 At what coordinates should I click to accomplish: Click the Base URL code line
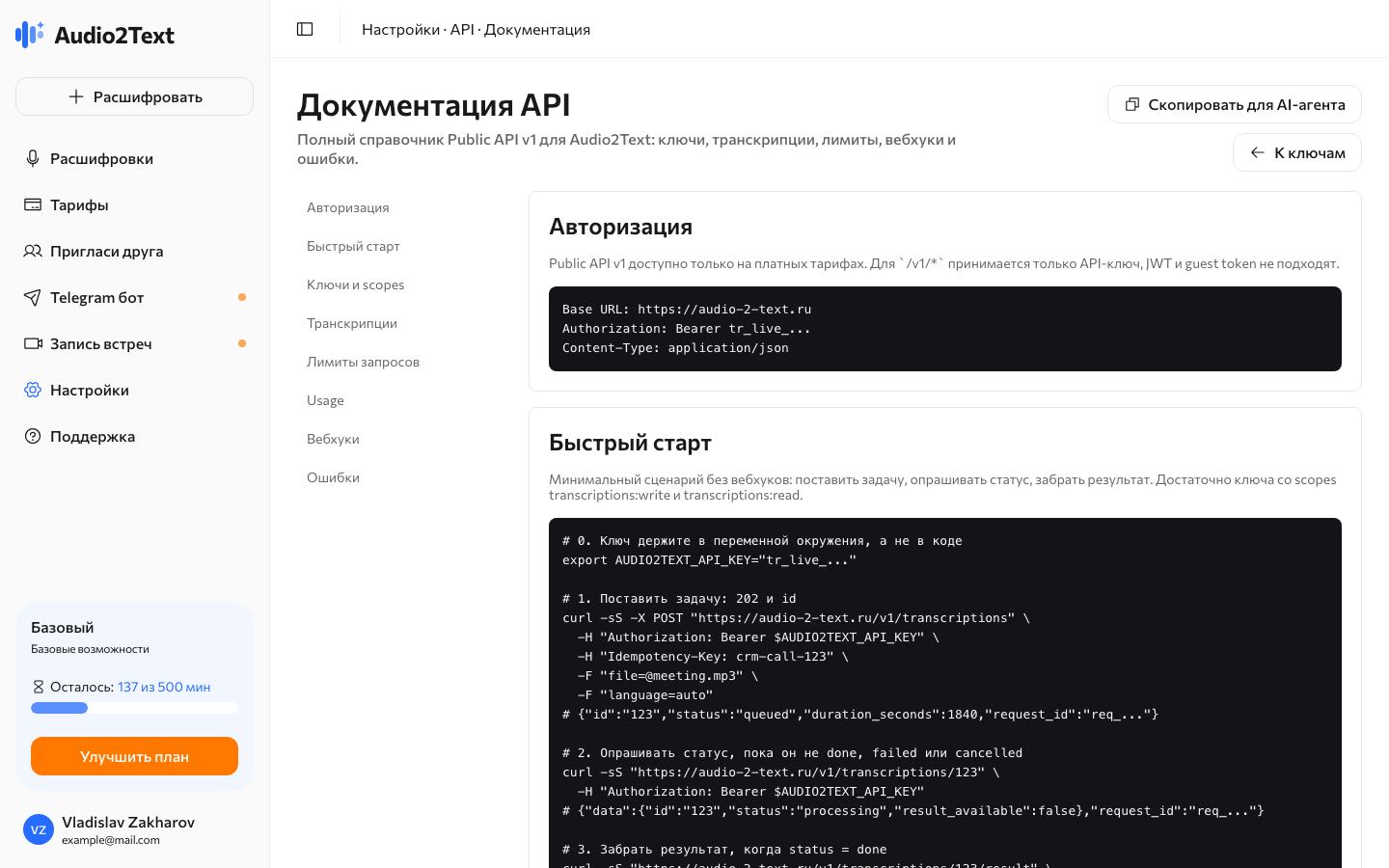(x=687, y=310)
